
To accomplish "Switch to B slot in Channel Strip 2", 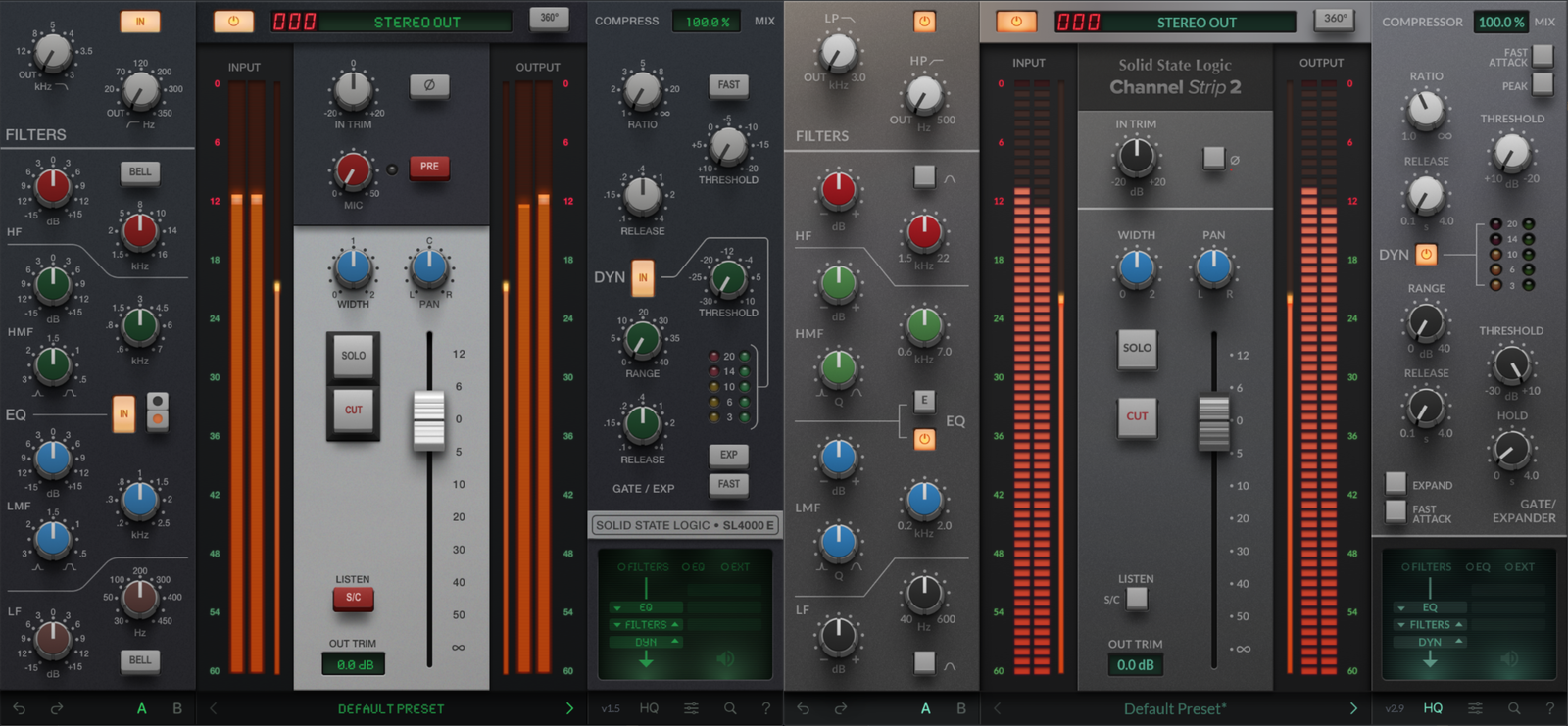I will pyautogui.click(x=961, y=708).
